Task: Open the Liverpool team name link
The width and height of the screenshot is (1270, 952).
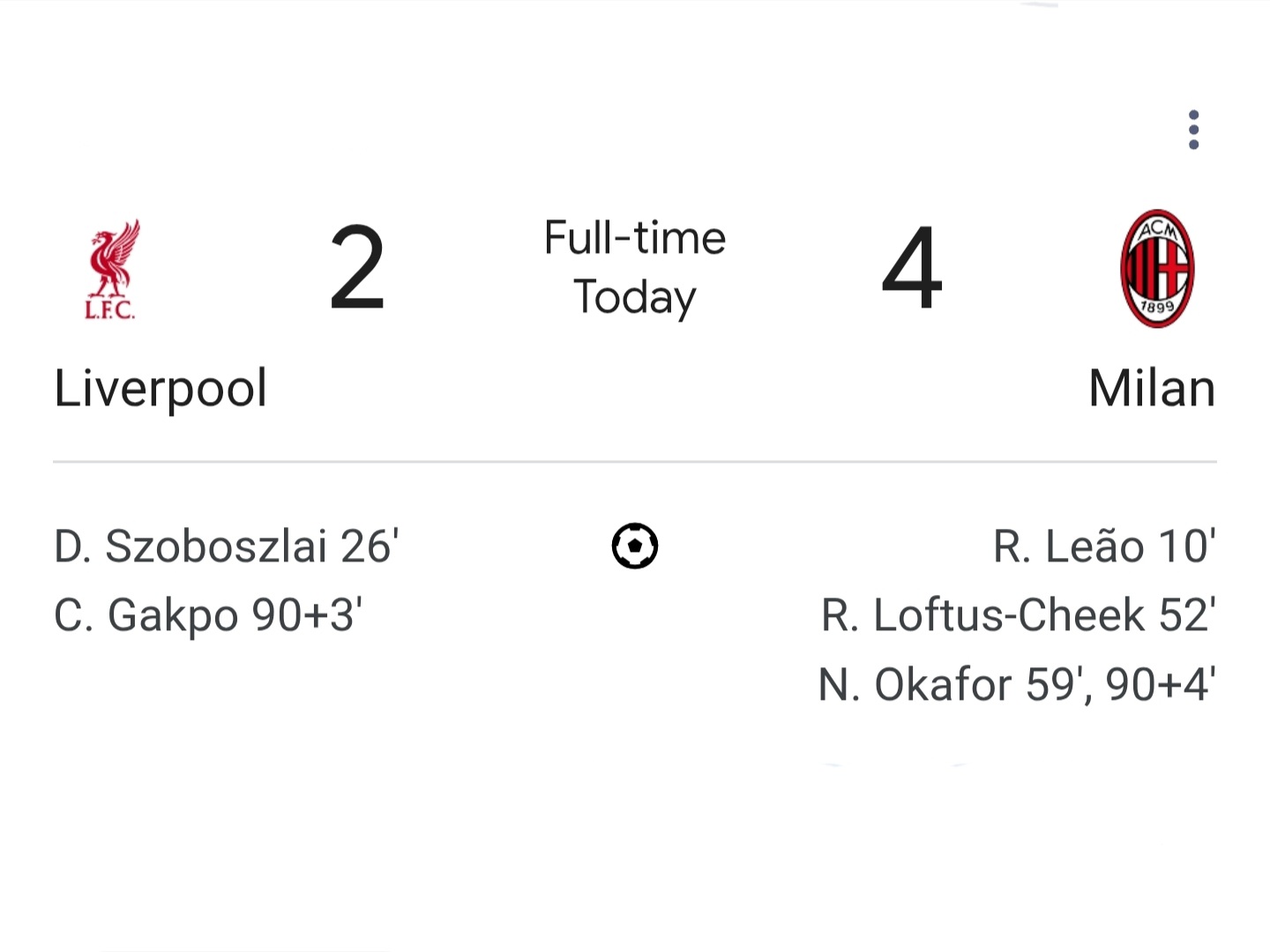Action: pos(161,388)
